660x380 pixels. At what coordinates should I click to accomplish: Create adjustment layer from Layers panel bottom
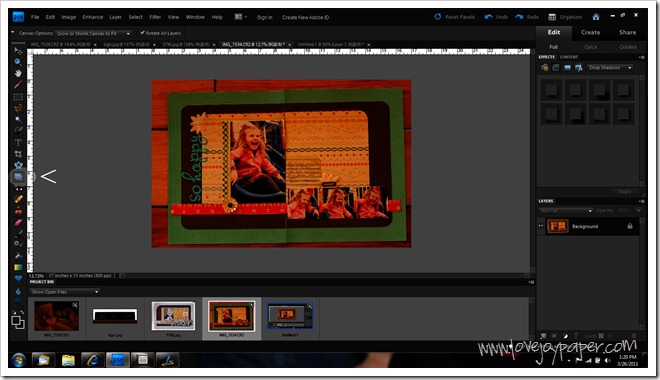click(565, 336)
